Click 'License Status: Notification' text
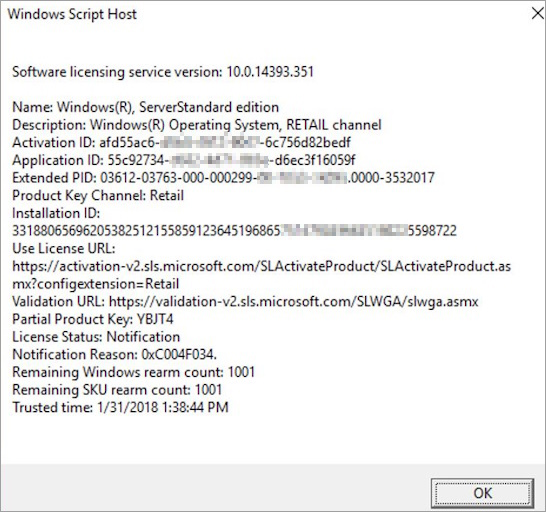The width and height of the screenshot is (546, 512). pyautogui.click(x=96, y=337)
